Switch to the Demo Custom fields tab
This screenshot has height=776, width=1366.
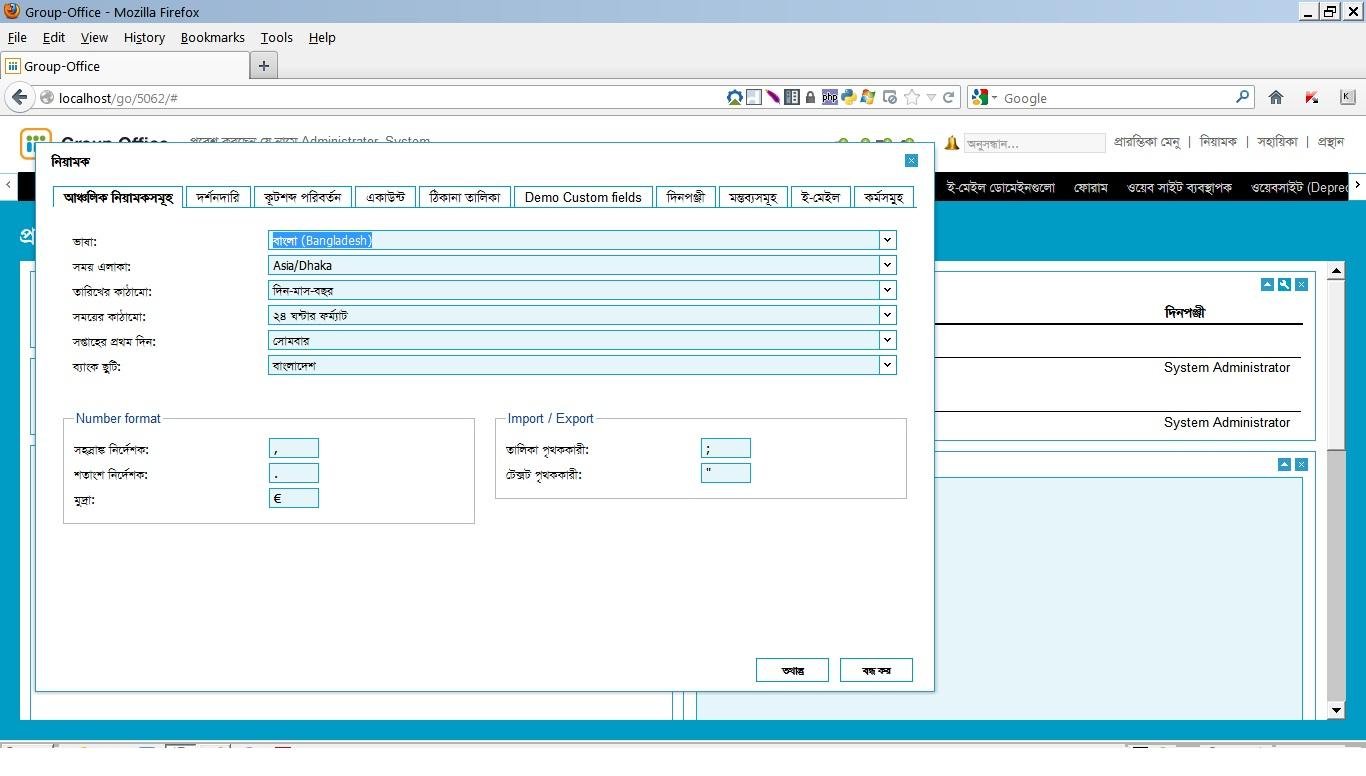pos(583,197)
